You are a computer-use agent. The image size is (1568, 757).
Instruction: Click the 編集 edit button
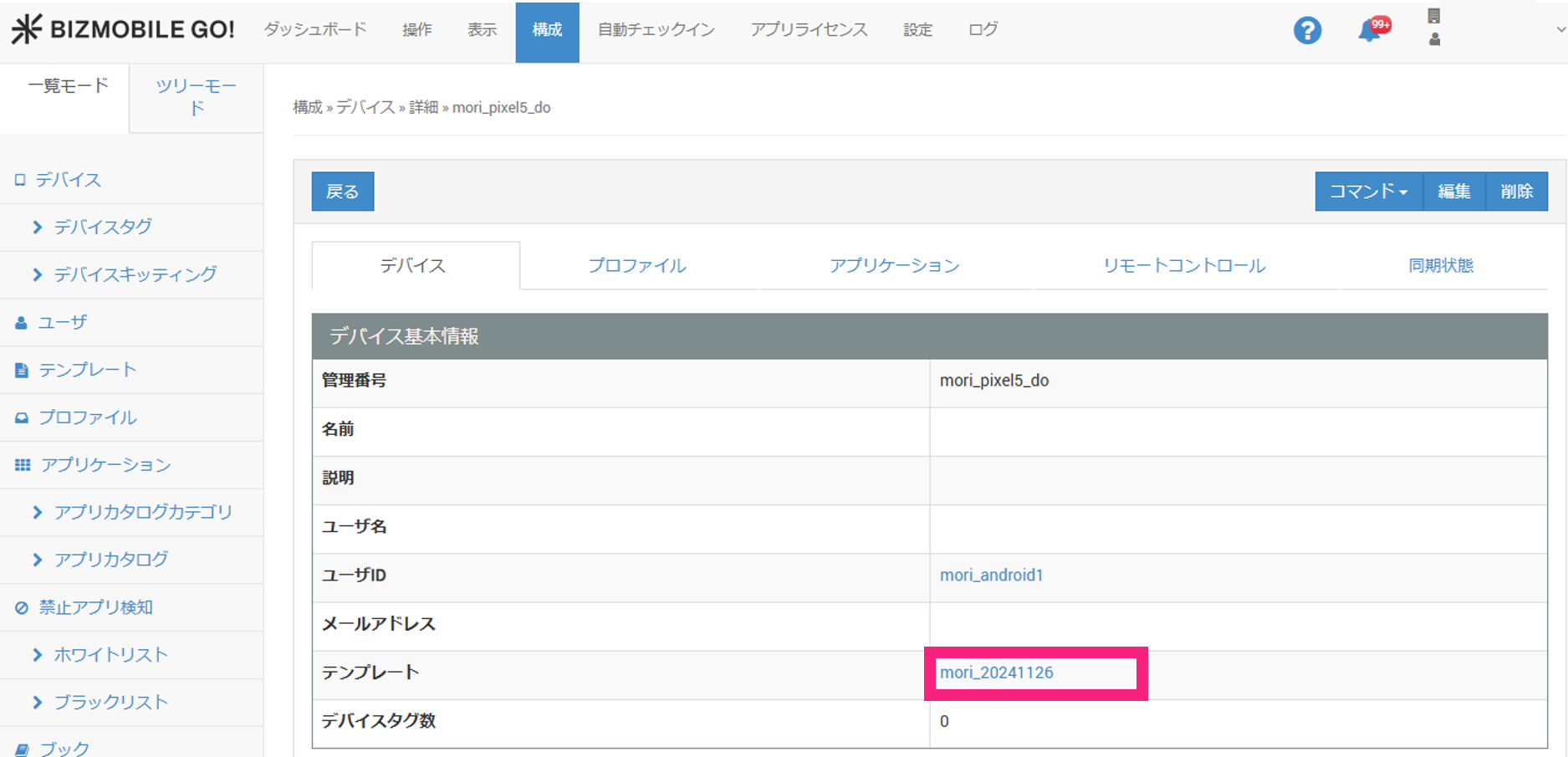1453,192
